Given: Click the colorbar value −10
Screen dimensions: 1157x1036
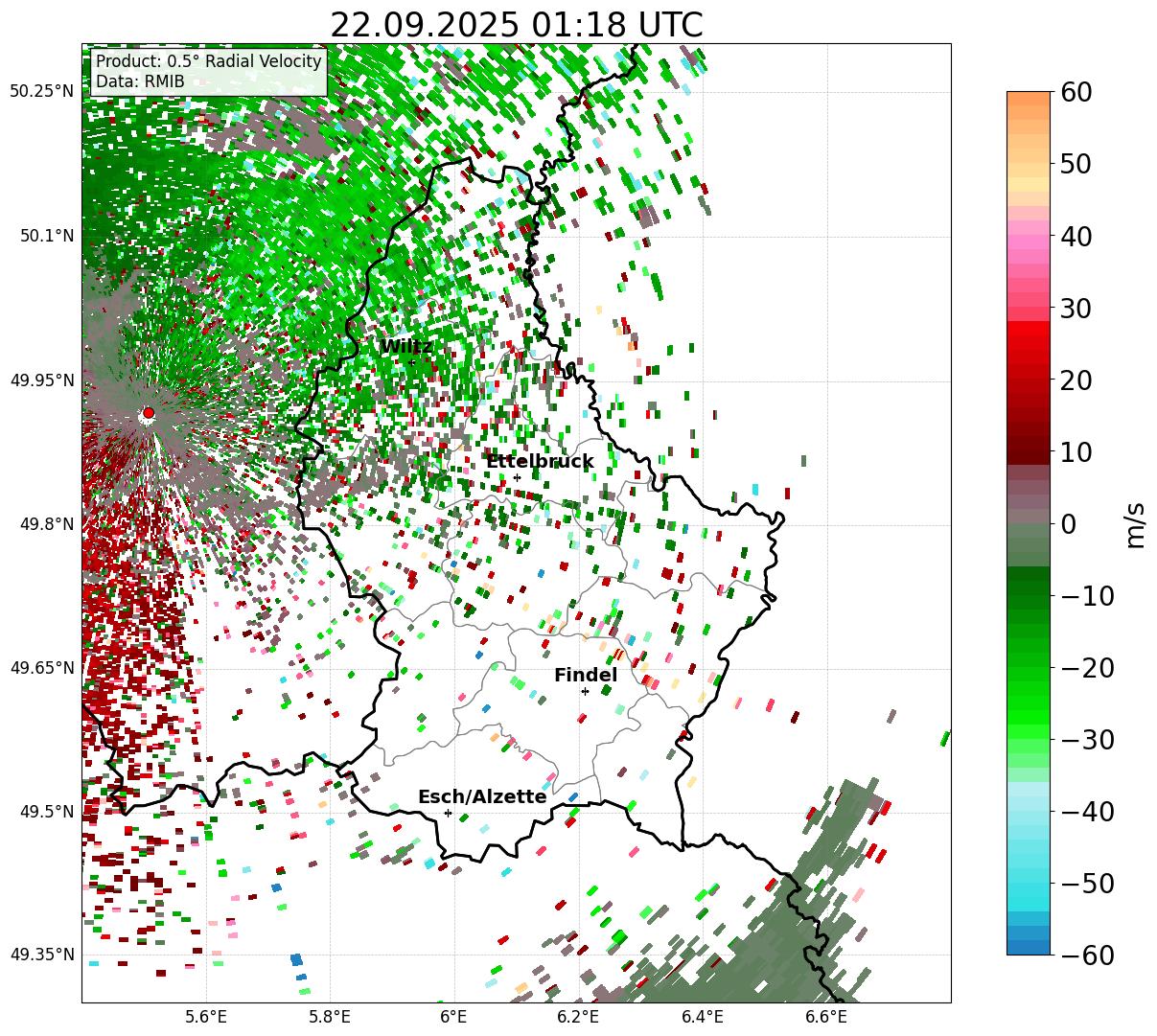Looking at the screenshot, I should [x=1089, y=595].
